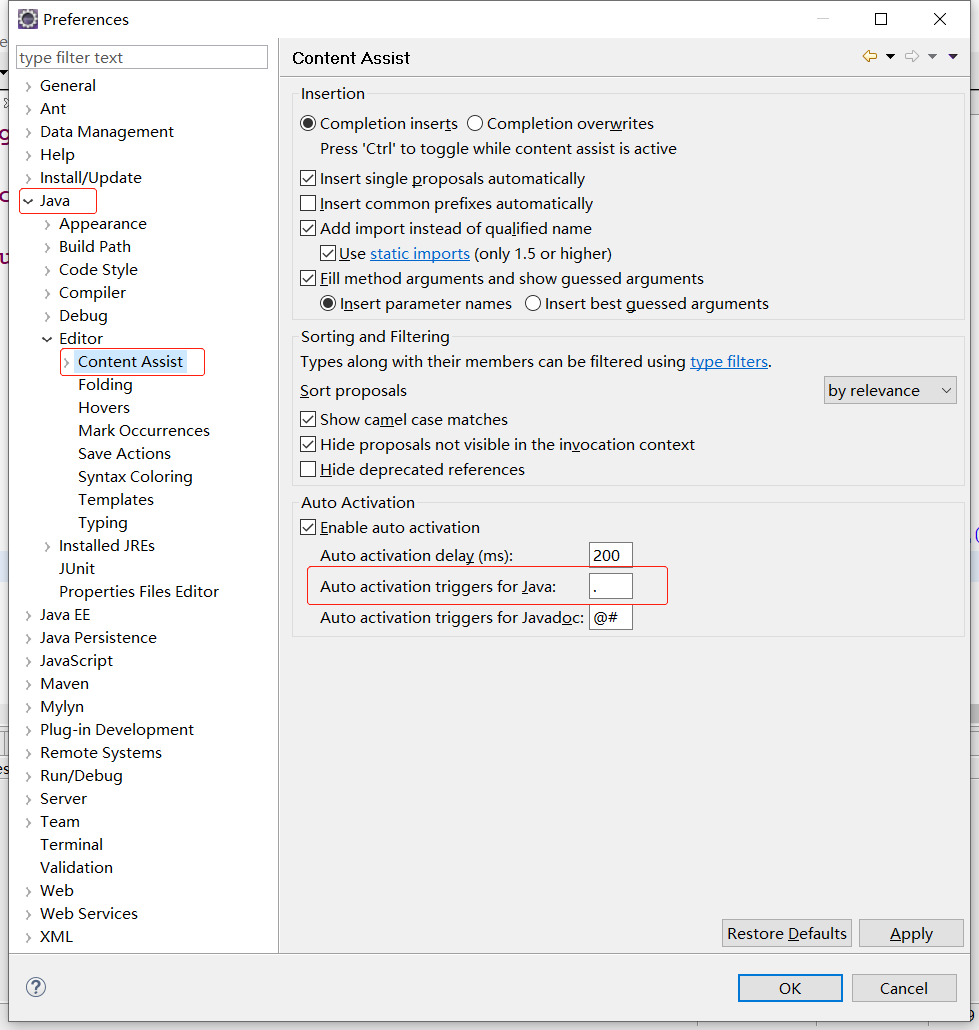Viewport: 979px width, 1030px height.
Task: Toggle Insert single proposals automatically
Action: pyautogui.click(x=308, y=179)
